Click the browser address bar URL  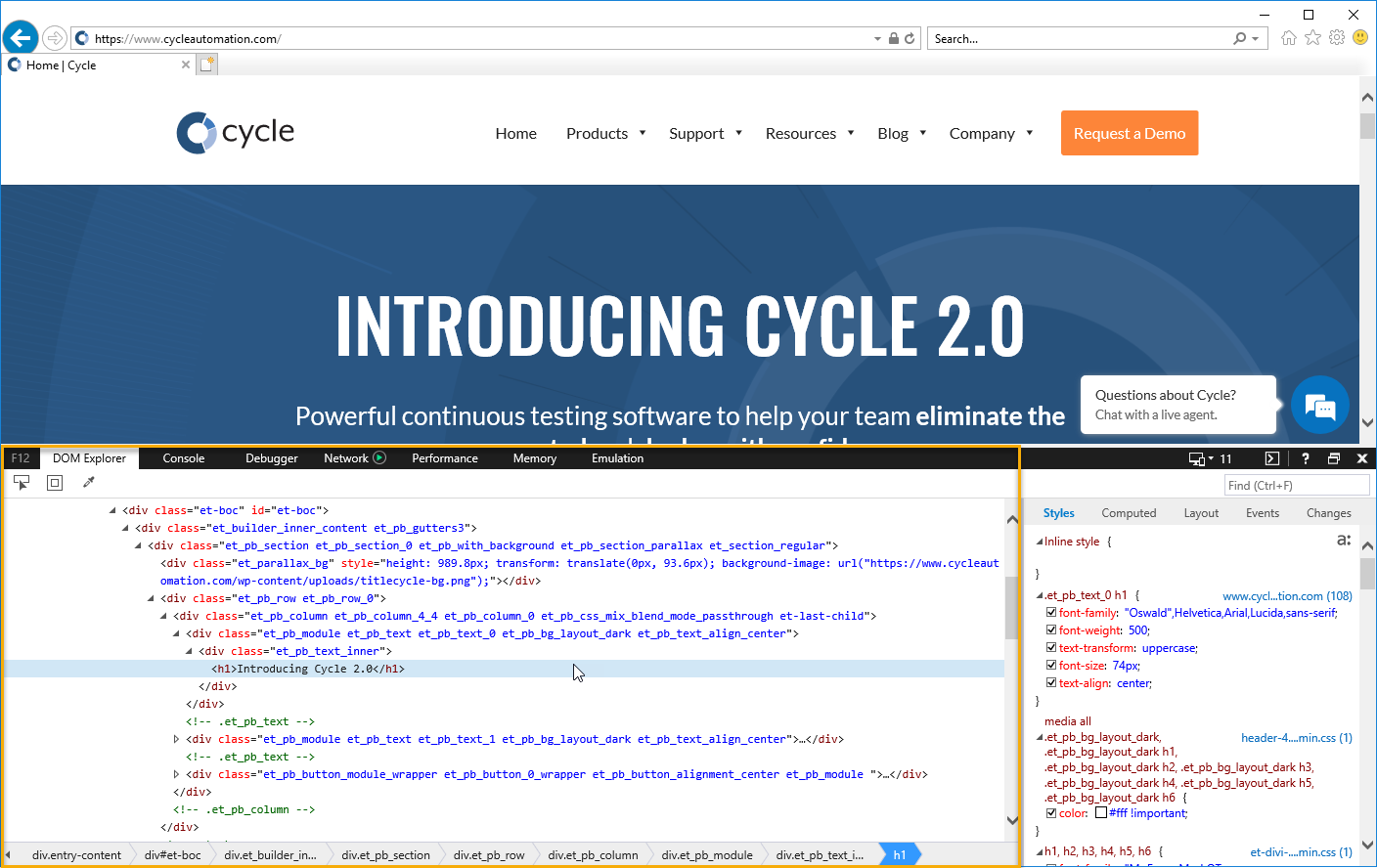pyautogui.click(x=187, y=39)
